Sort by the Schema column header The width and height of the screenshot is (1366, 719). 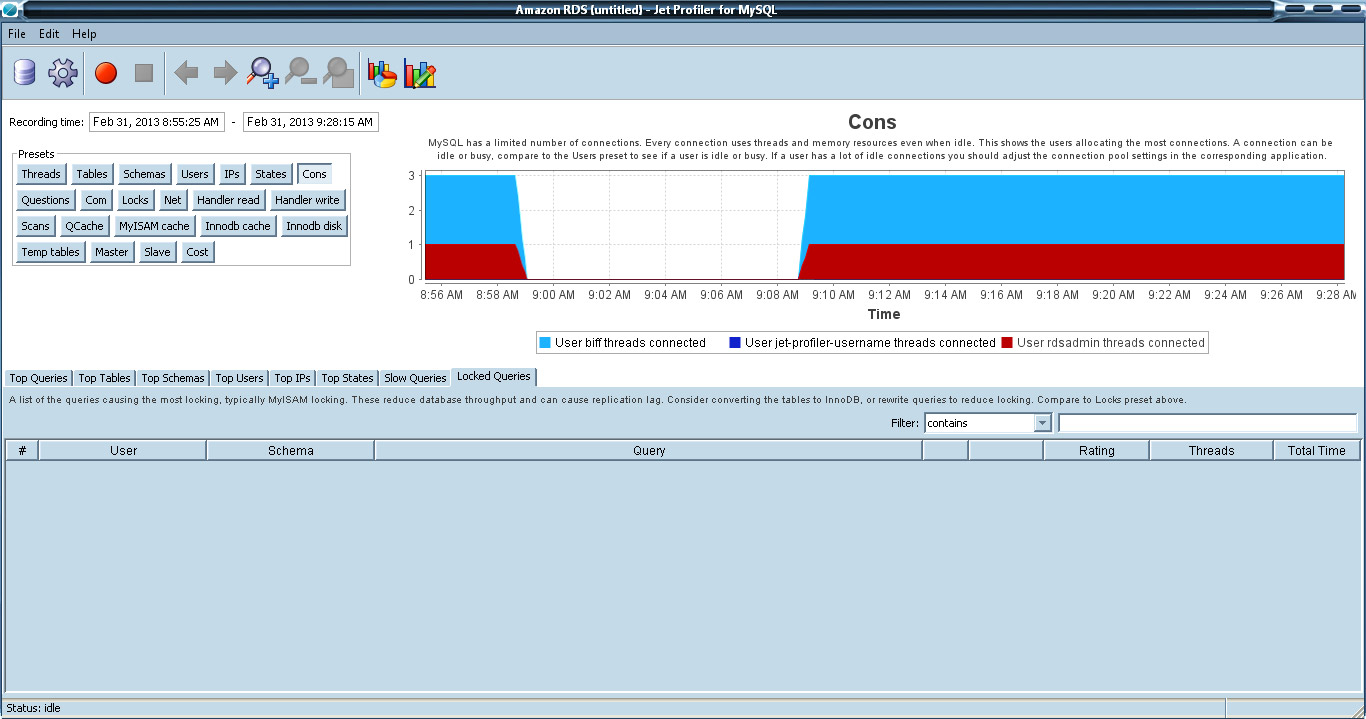click(291, 451)
